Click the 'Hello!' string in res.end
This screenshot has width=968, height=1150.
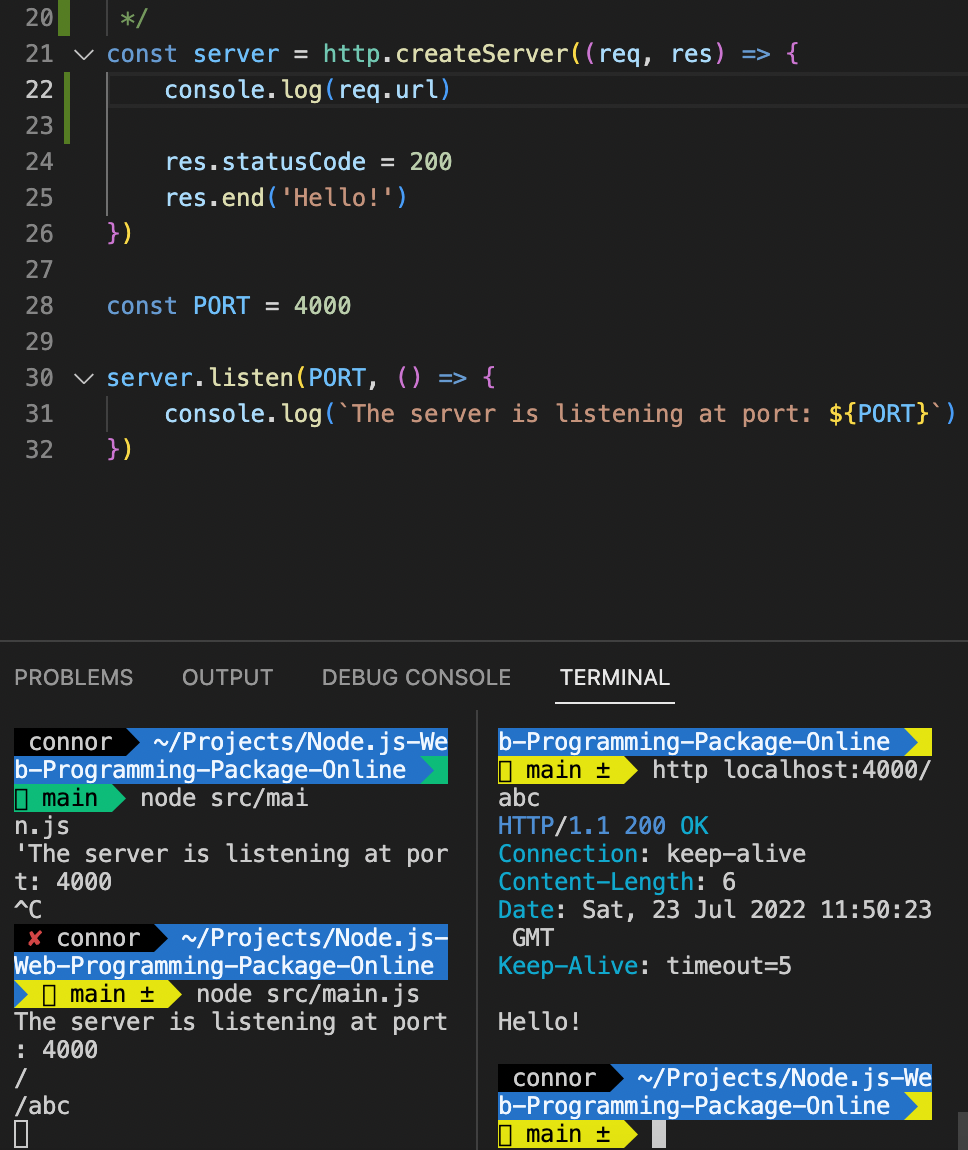pyautogui.click(x=337, y=198)
